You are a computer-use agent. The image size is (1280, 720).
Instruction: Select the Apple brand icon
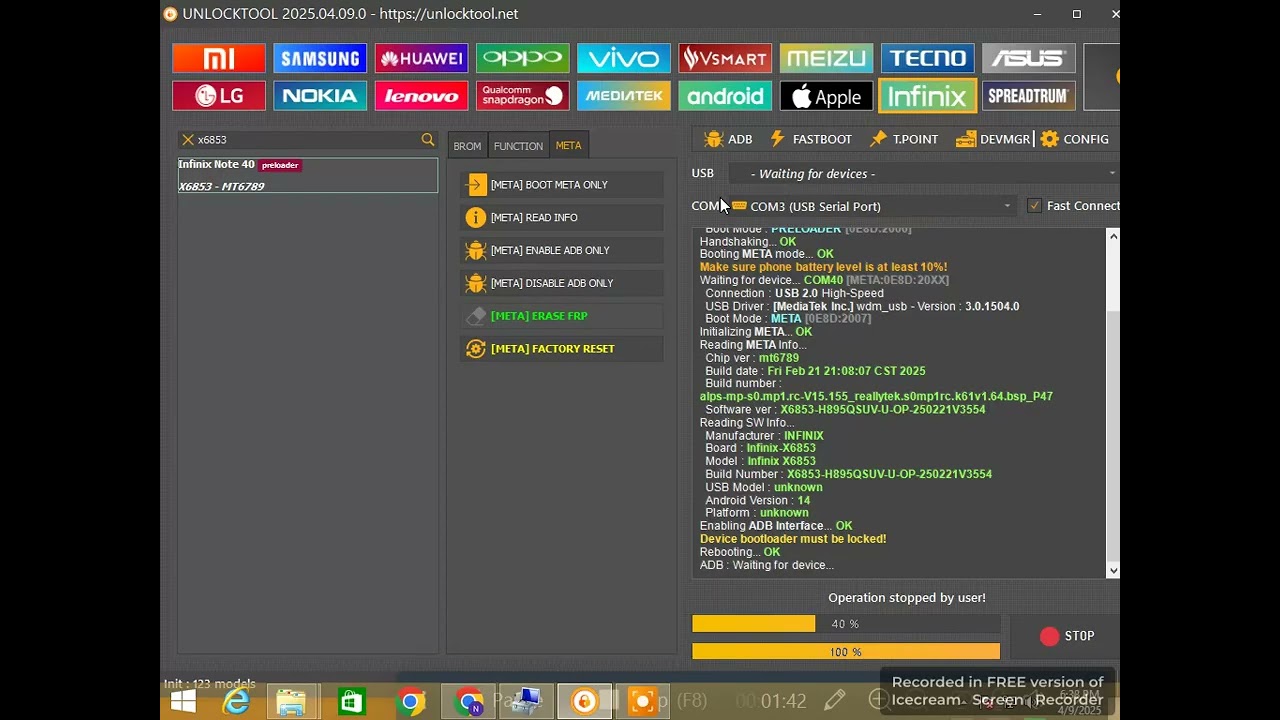[x=826, y=96]
